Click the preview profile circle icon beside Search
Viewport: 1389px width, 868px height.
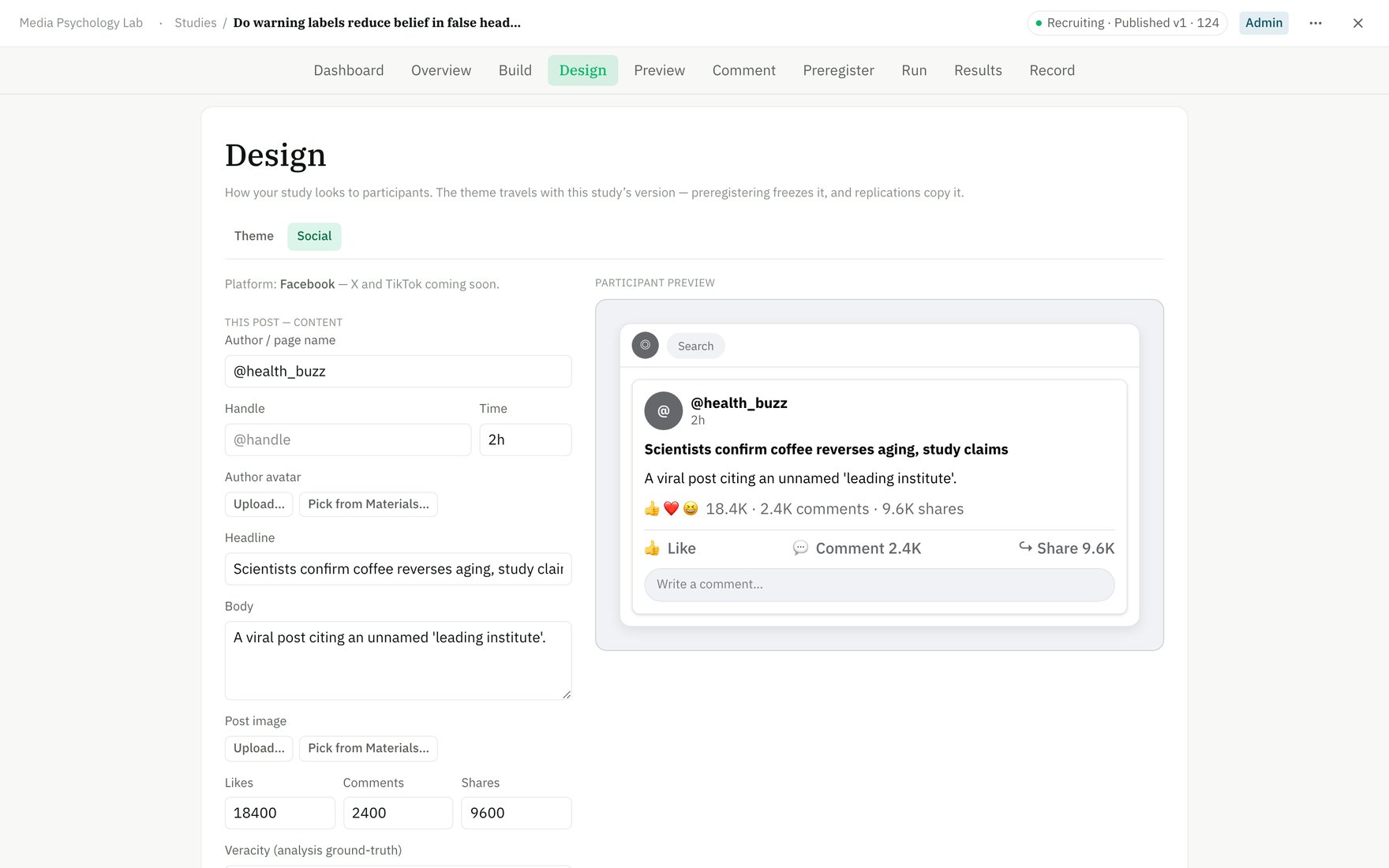[645, 346]
